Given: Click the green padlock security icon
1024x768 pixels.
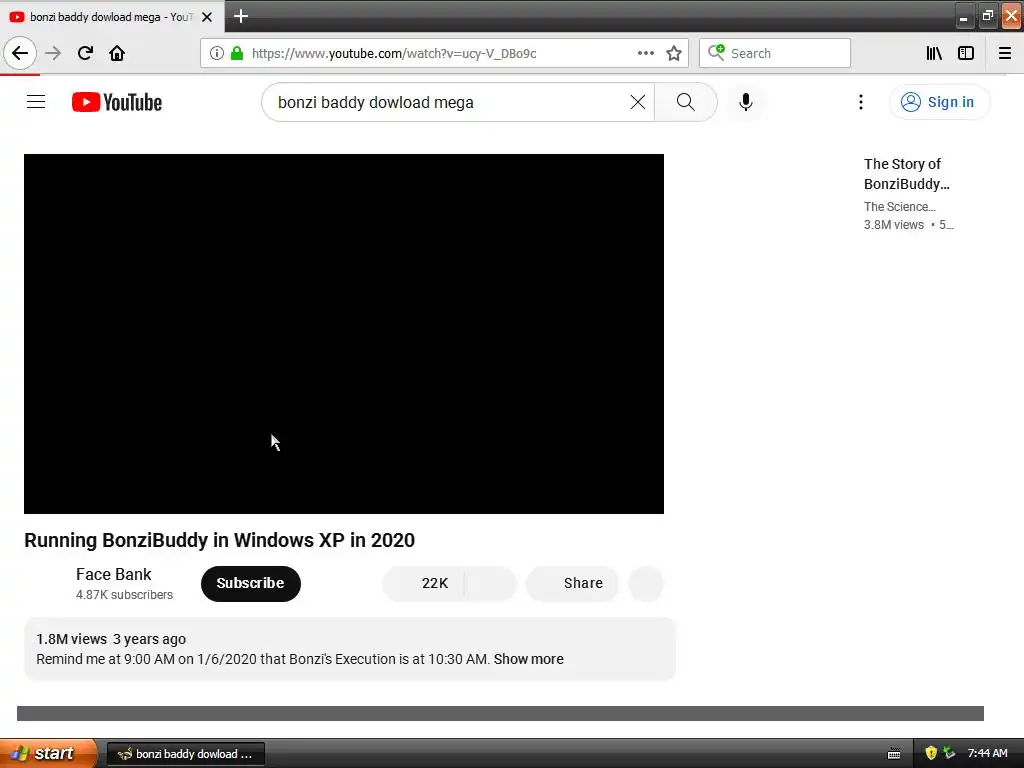Looking at the screenshot, I should 237,53.
